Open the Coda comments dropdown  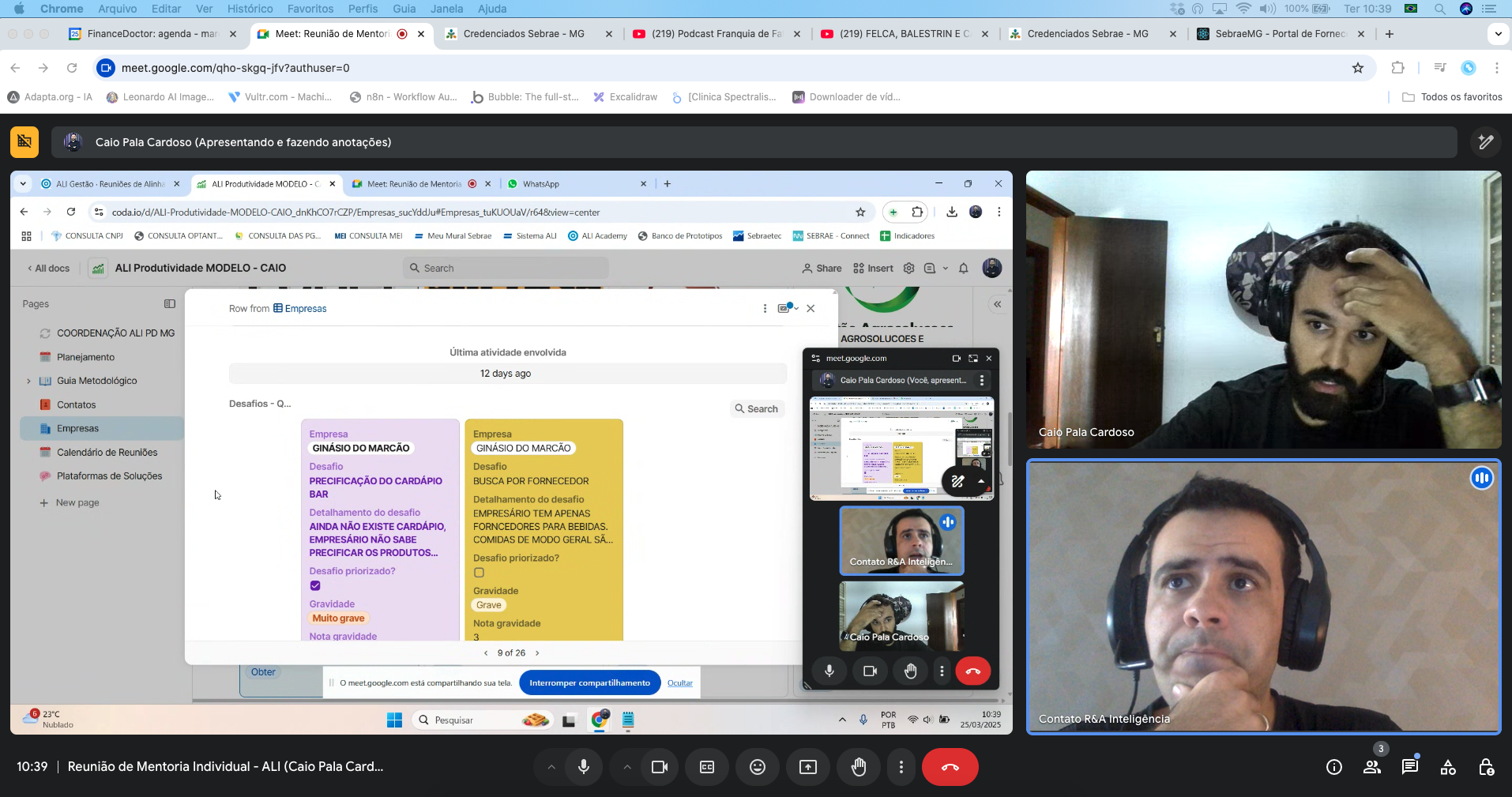click(x=935, y=269)
